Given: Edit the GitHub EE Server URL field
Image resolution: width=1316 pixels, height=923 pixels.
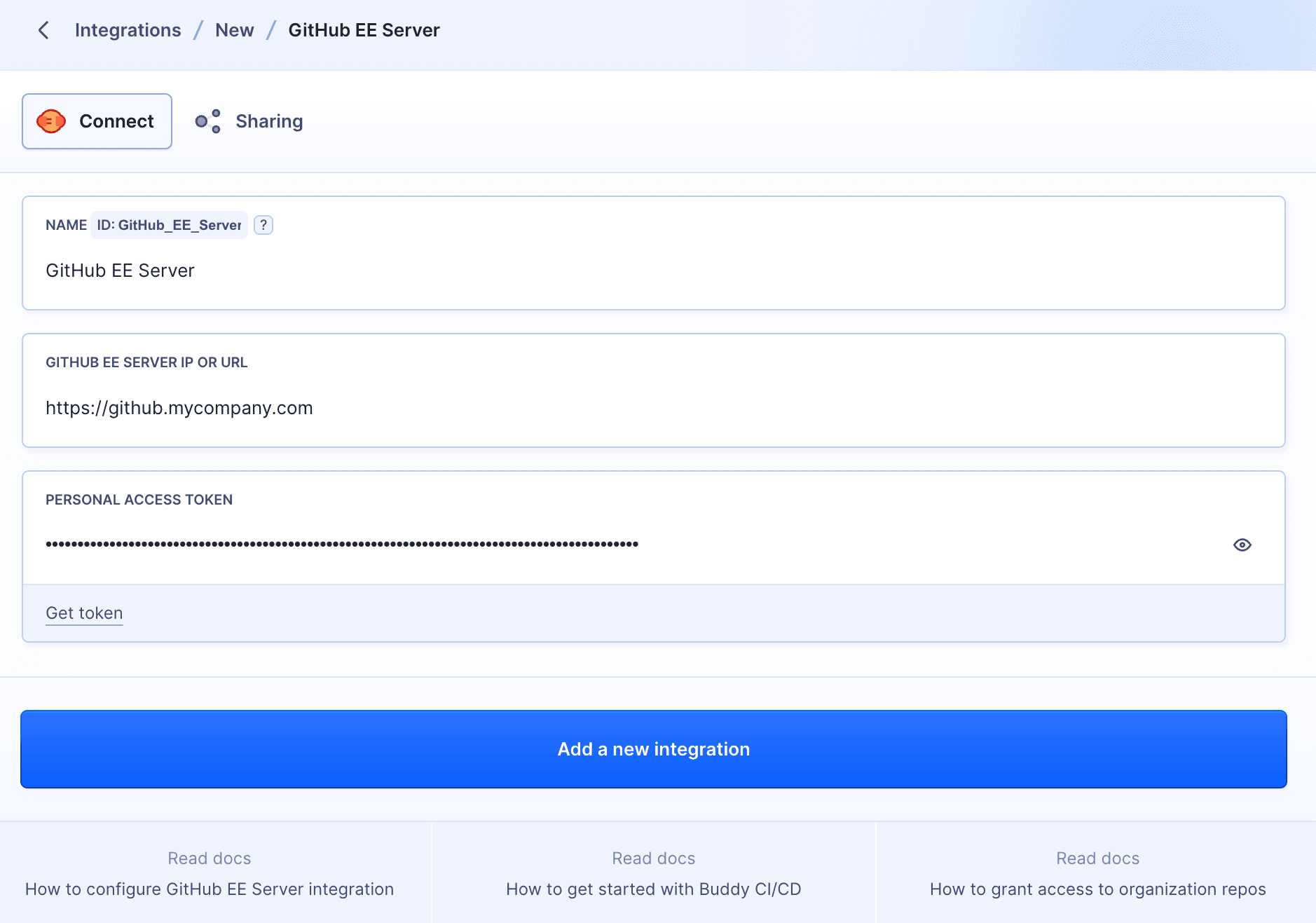Looking at the screenshot, I should pyautogui.click(x=653, y=408).
